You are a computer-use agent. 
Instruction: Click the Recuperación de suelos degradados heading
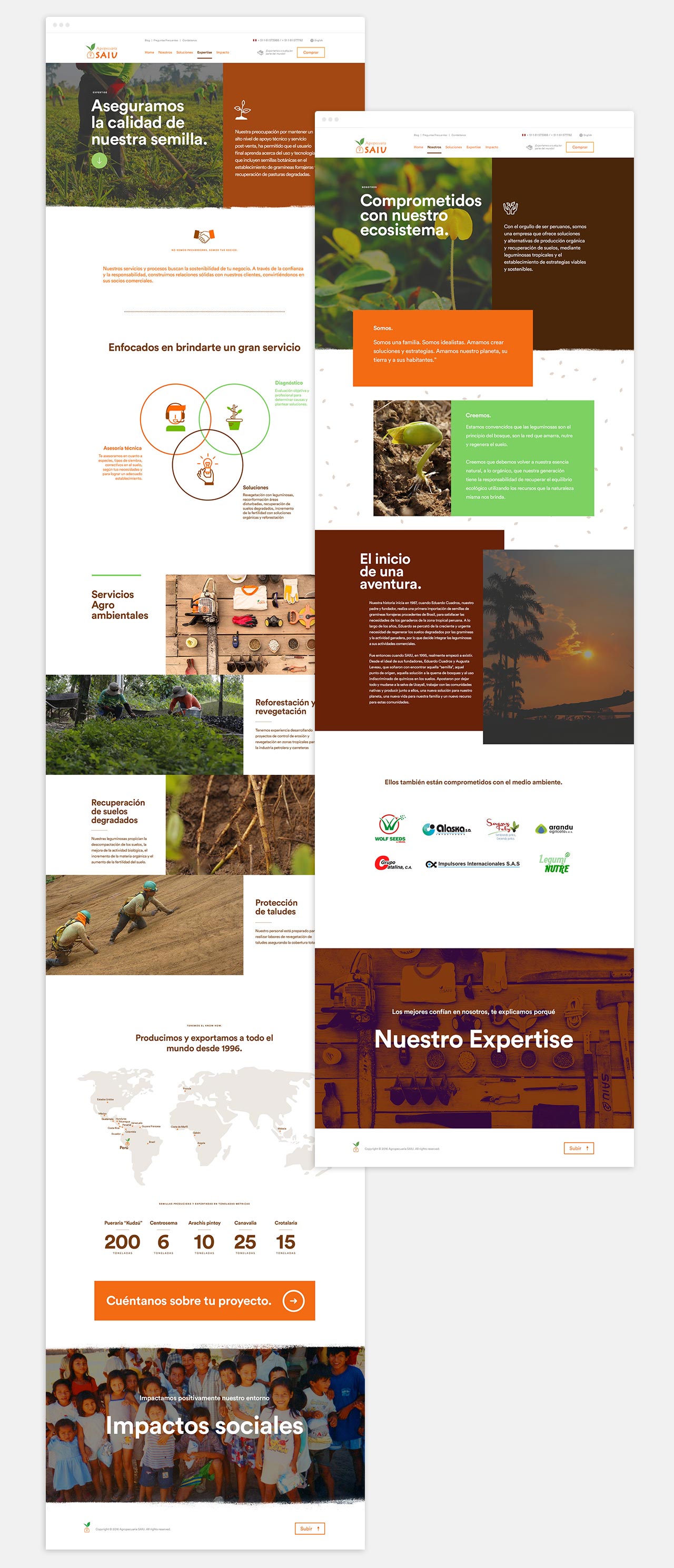118,812
